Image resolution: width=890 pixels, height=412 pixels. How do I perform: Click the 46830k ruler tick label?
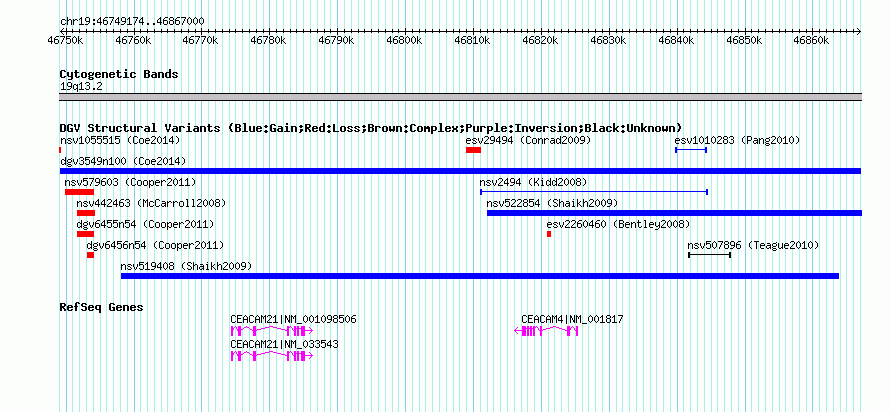coord(609,40)
